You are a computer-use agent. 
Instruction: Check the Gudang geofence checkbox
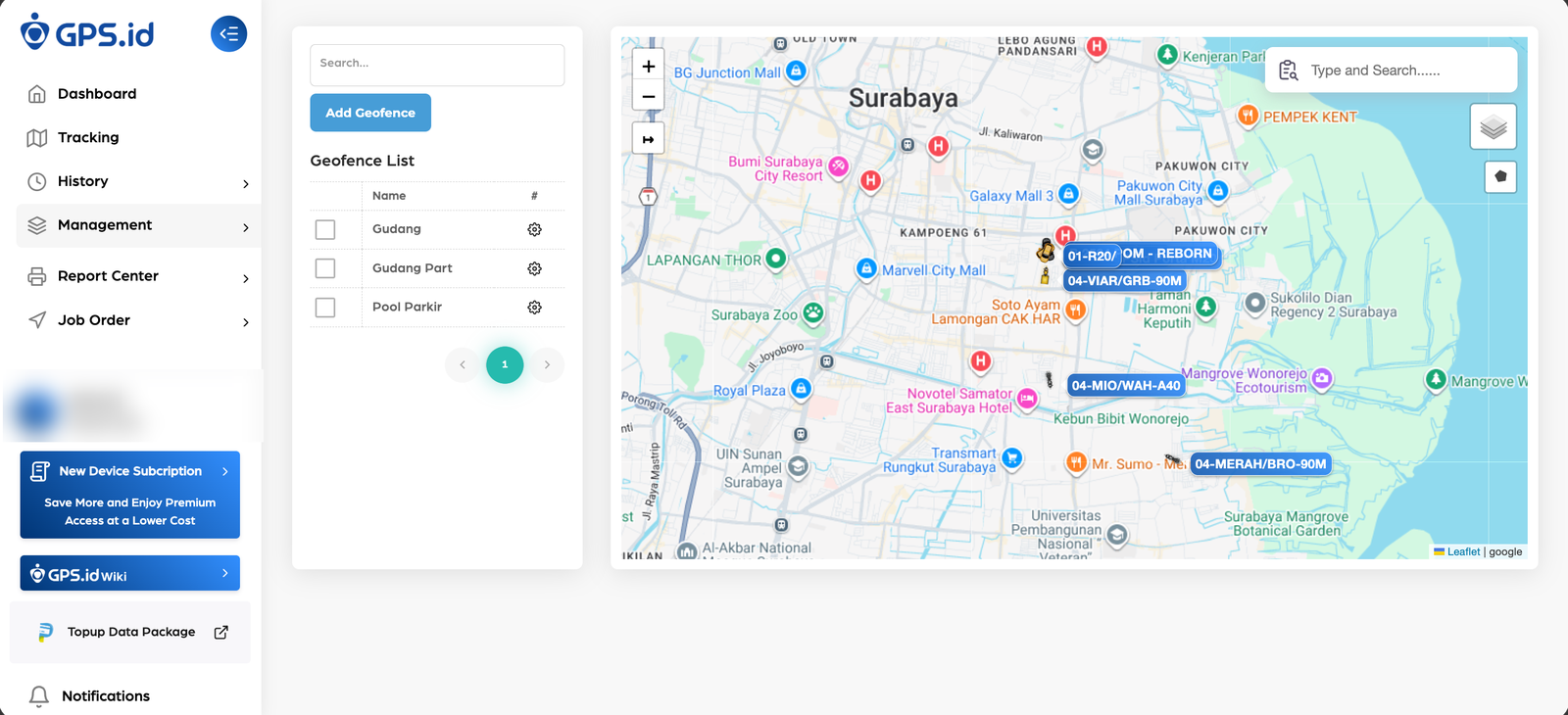click(x=325, y=229)
